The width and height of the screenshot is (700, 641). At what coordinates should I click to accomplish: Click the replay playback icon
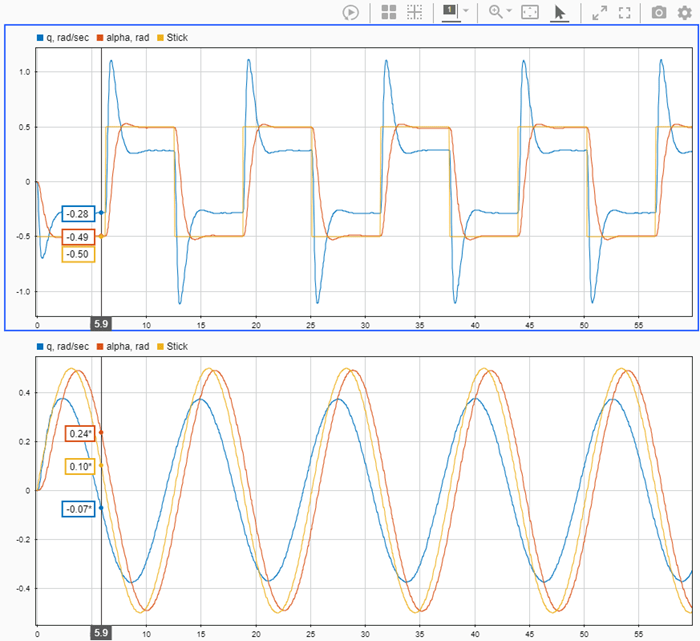350,12
